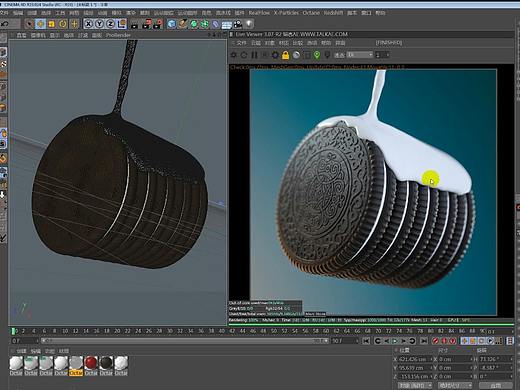Play animation forward
The image size is (520, 390).
click(395, 341)
